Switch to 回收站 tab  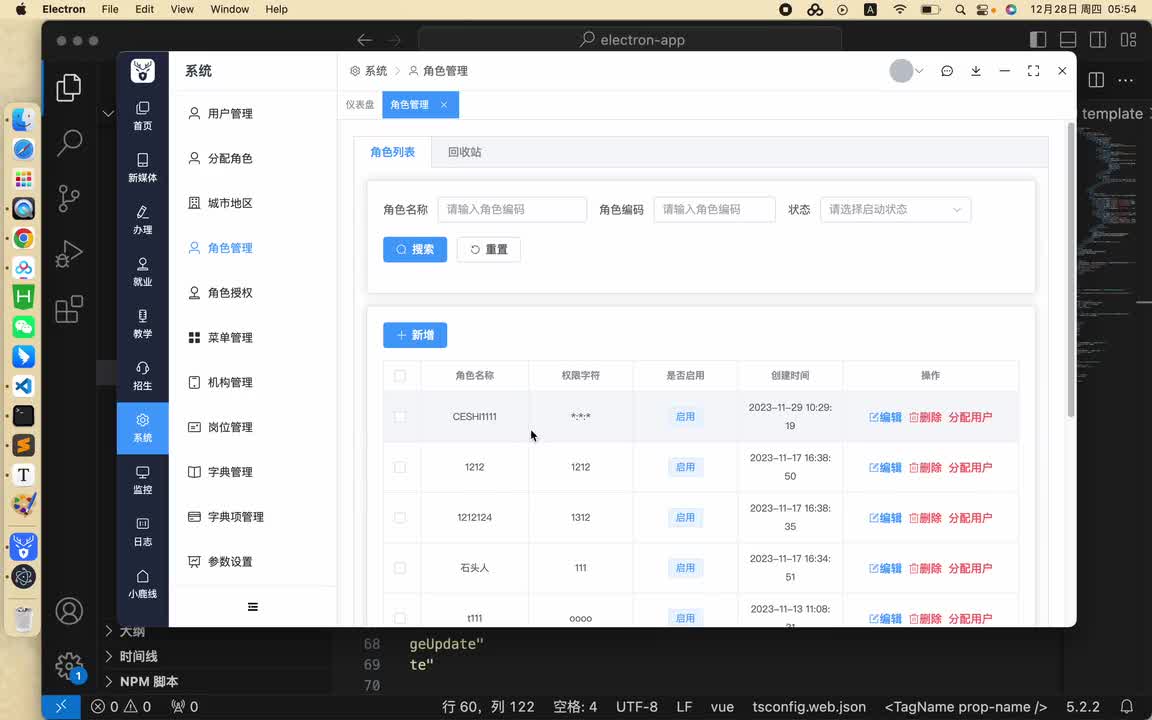(x=464, y=152)
